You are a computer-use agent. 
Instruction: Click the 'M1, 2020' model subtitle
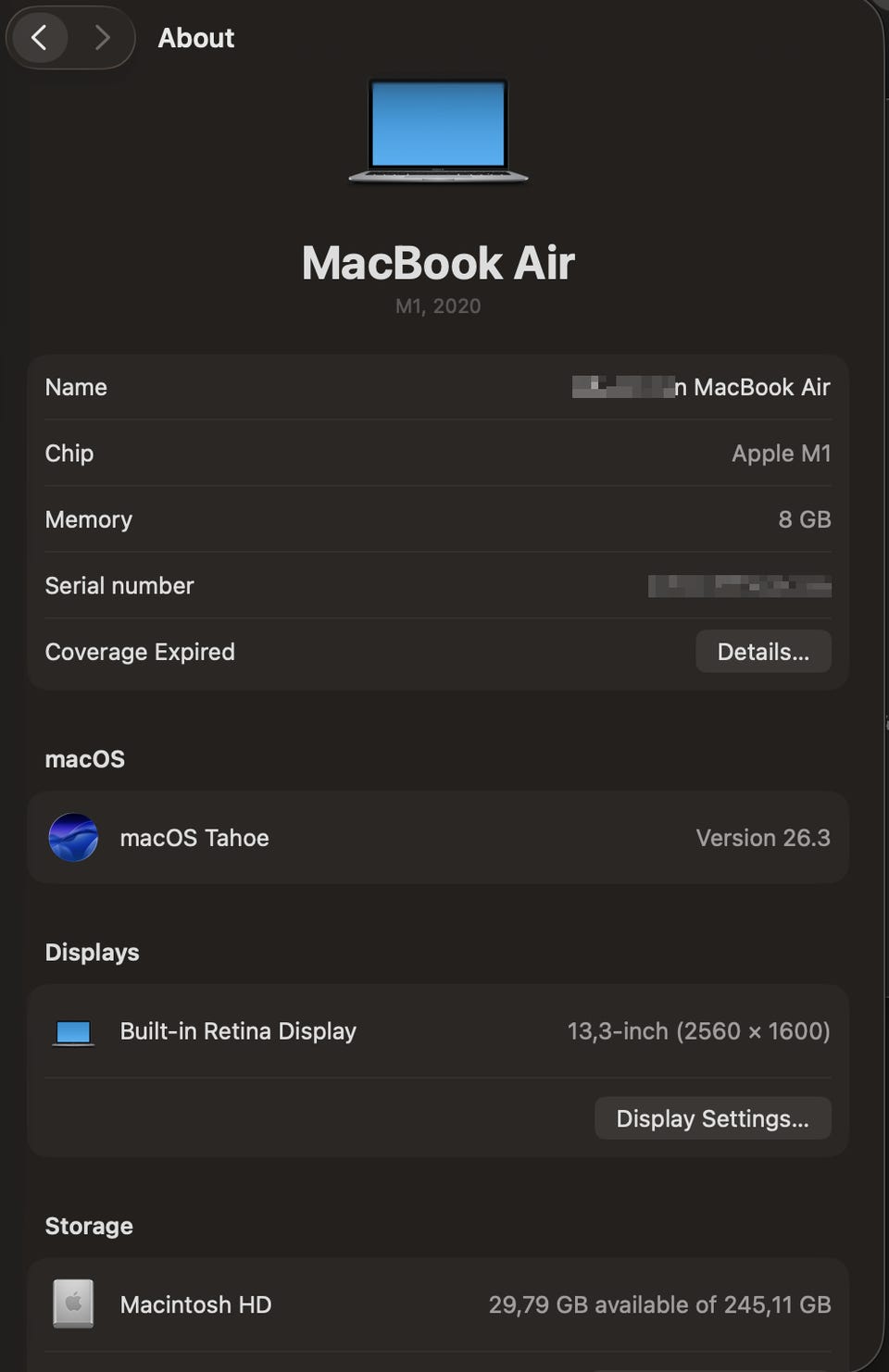click(x=438, y=306)
